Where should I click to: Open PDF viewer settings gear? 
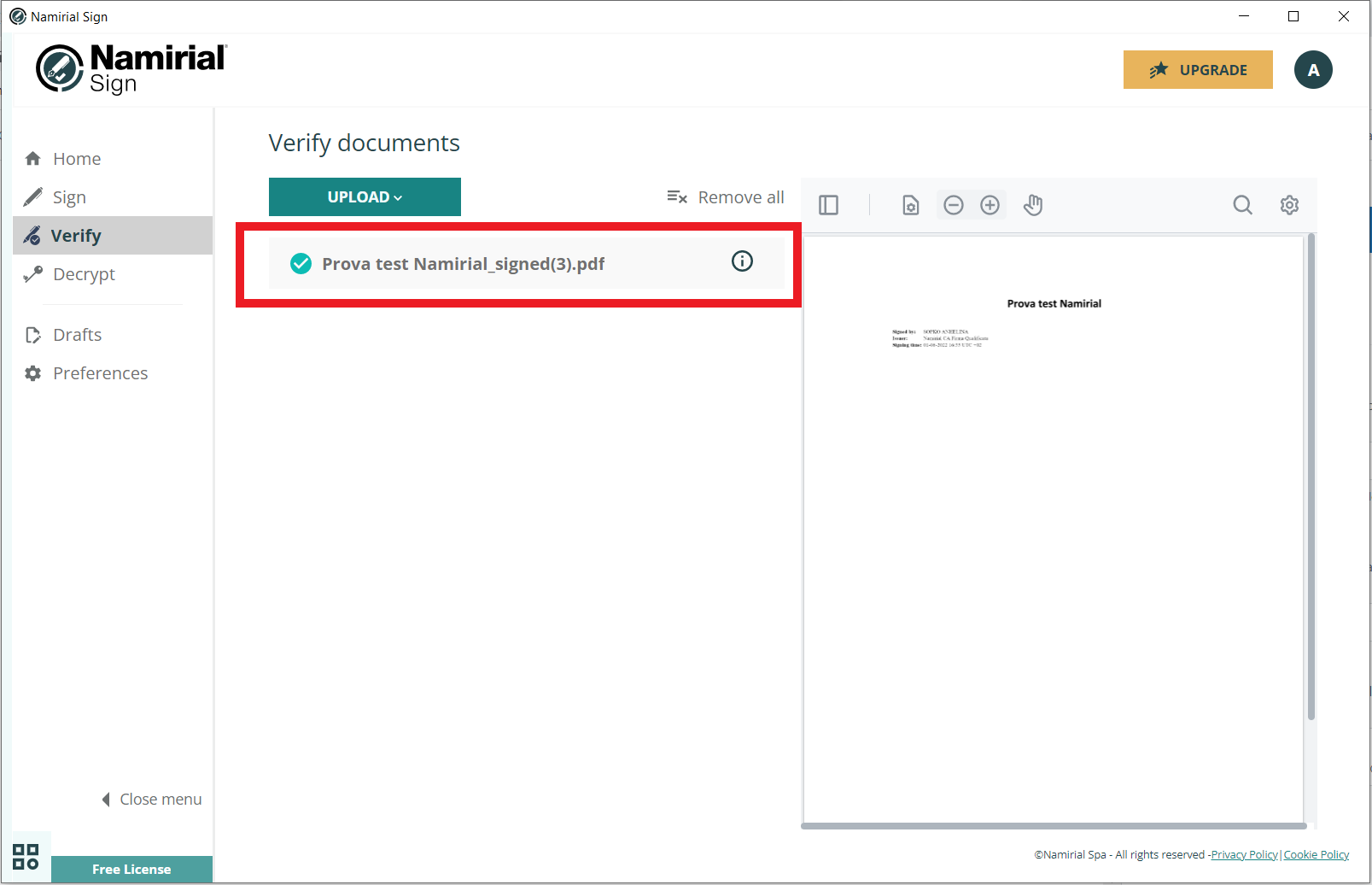1289,205
